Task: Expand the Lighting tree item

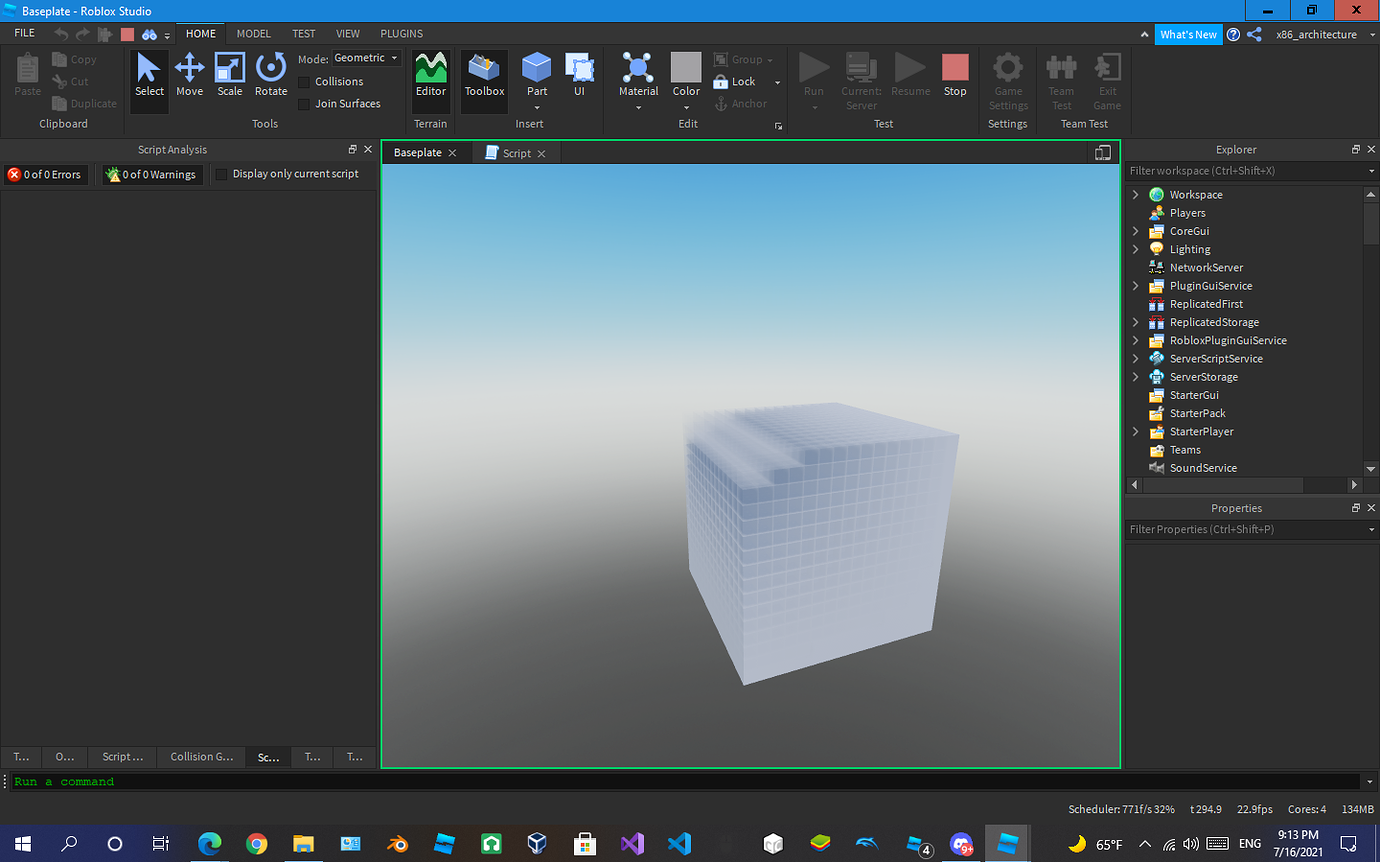Action: point(1135,248)
